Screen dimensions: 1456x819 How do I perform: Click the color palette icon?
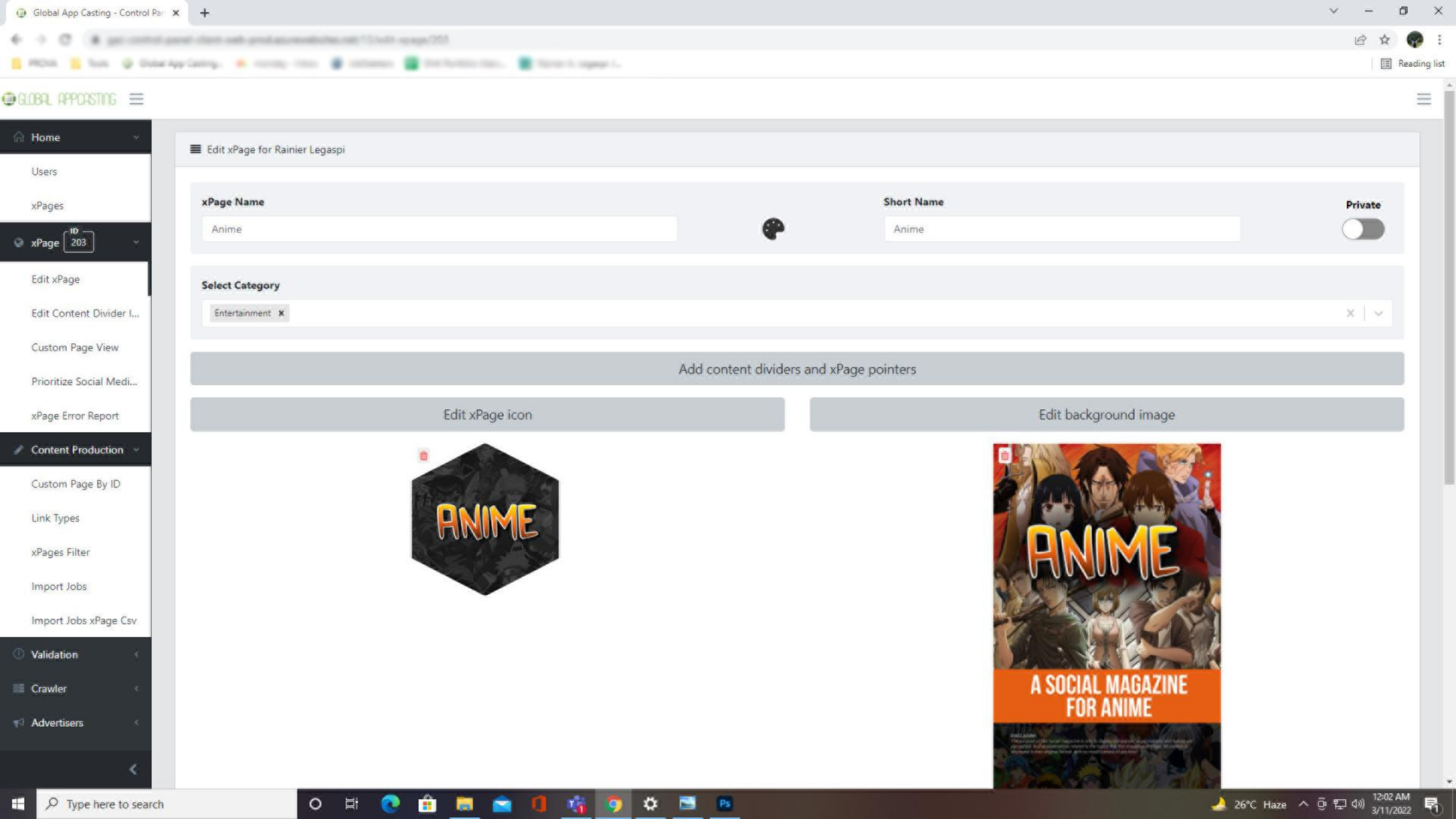[773, 229]
